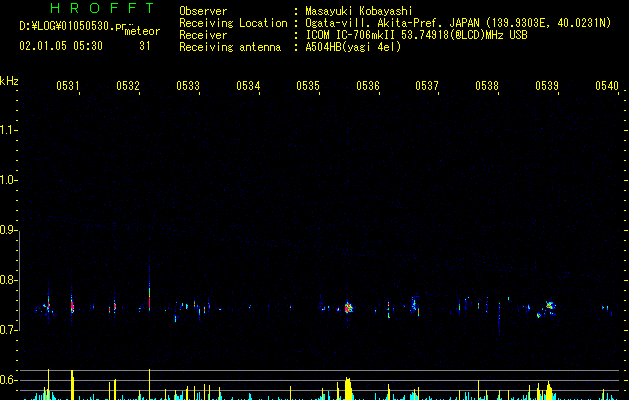Click the 0538 time marker
This screenshot has width=629, height=400.
[487, 85]
